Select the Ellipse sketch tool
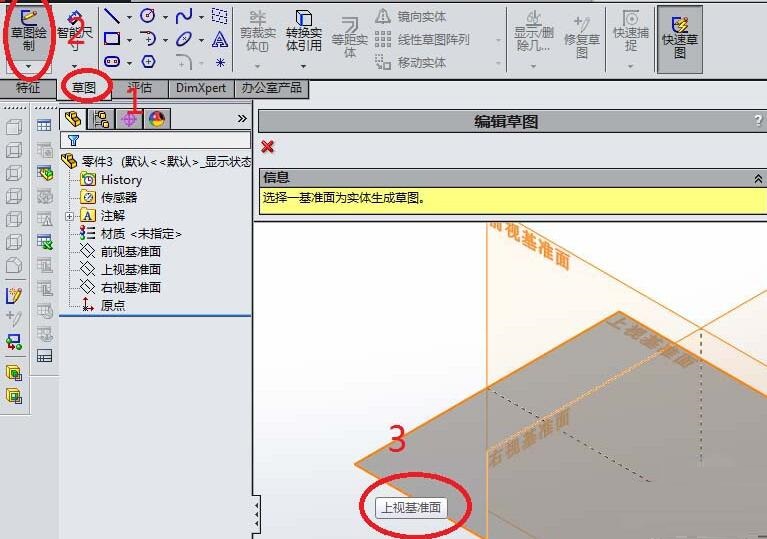The image size is (767, 539). coord(184,39)
